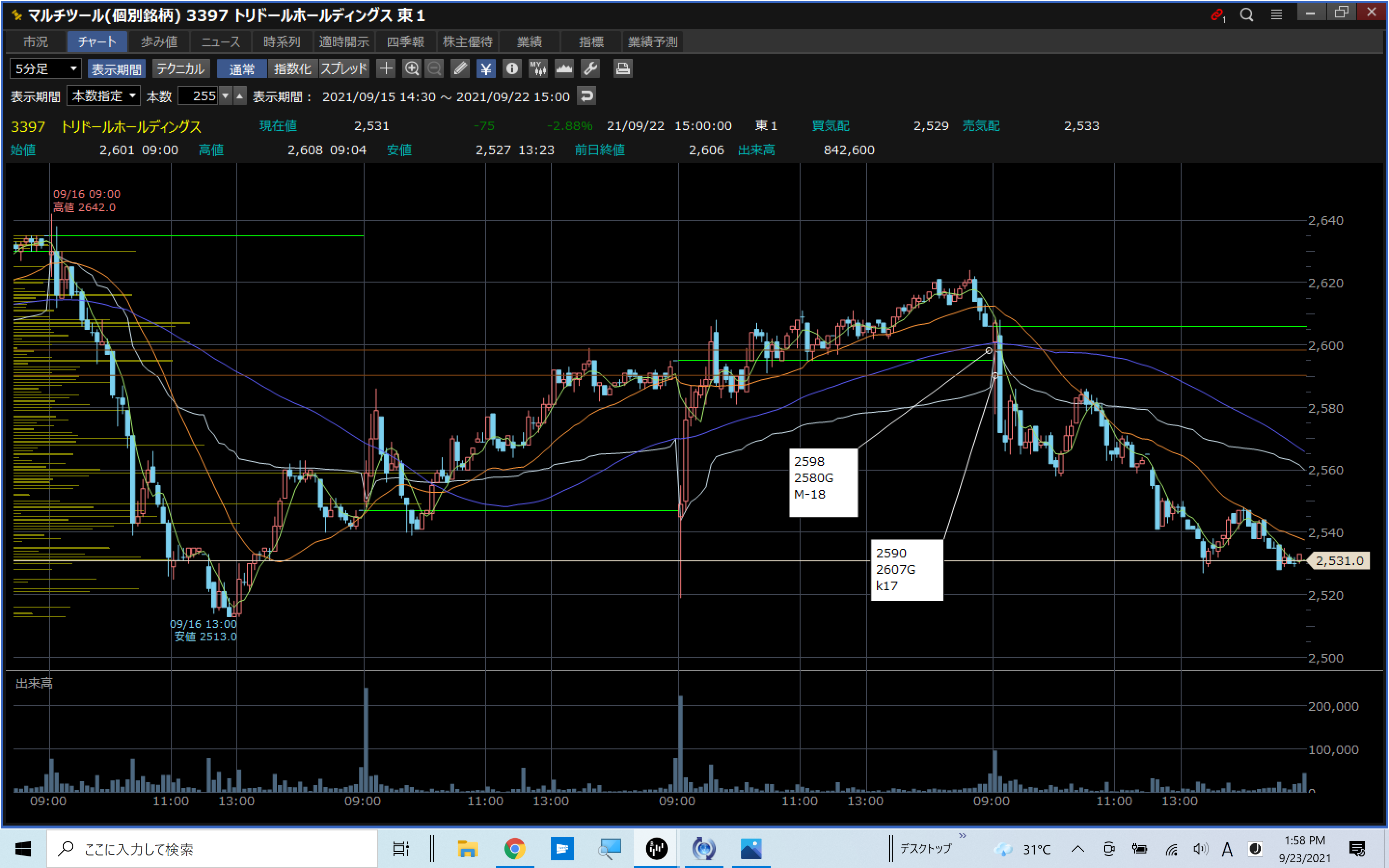1389x868 pixels.
Task: Open the MY chart settings icon
Action: tap(538, 69)
